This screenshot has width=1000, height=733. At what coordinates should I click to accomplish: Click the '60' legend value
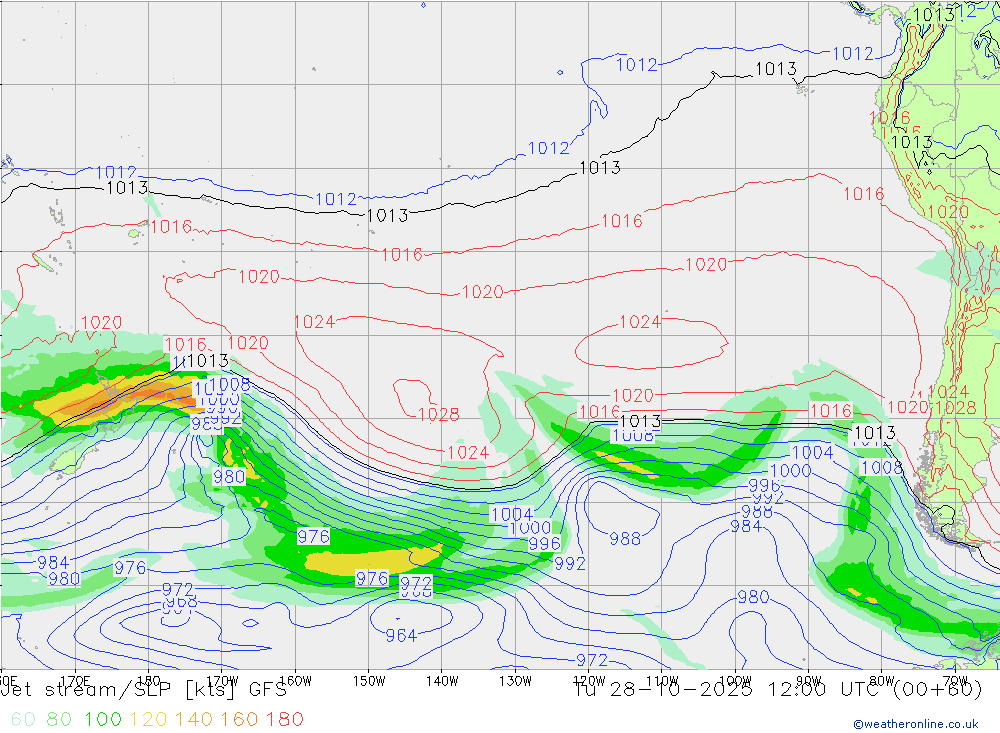tap(24, 719)
